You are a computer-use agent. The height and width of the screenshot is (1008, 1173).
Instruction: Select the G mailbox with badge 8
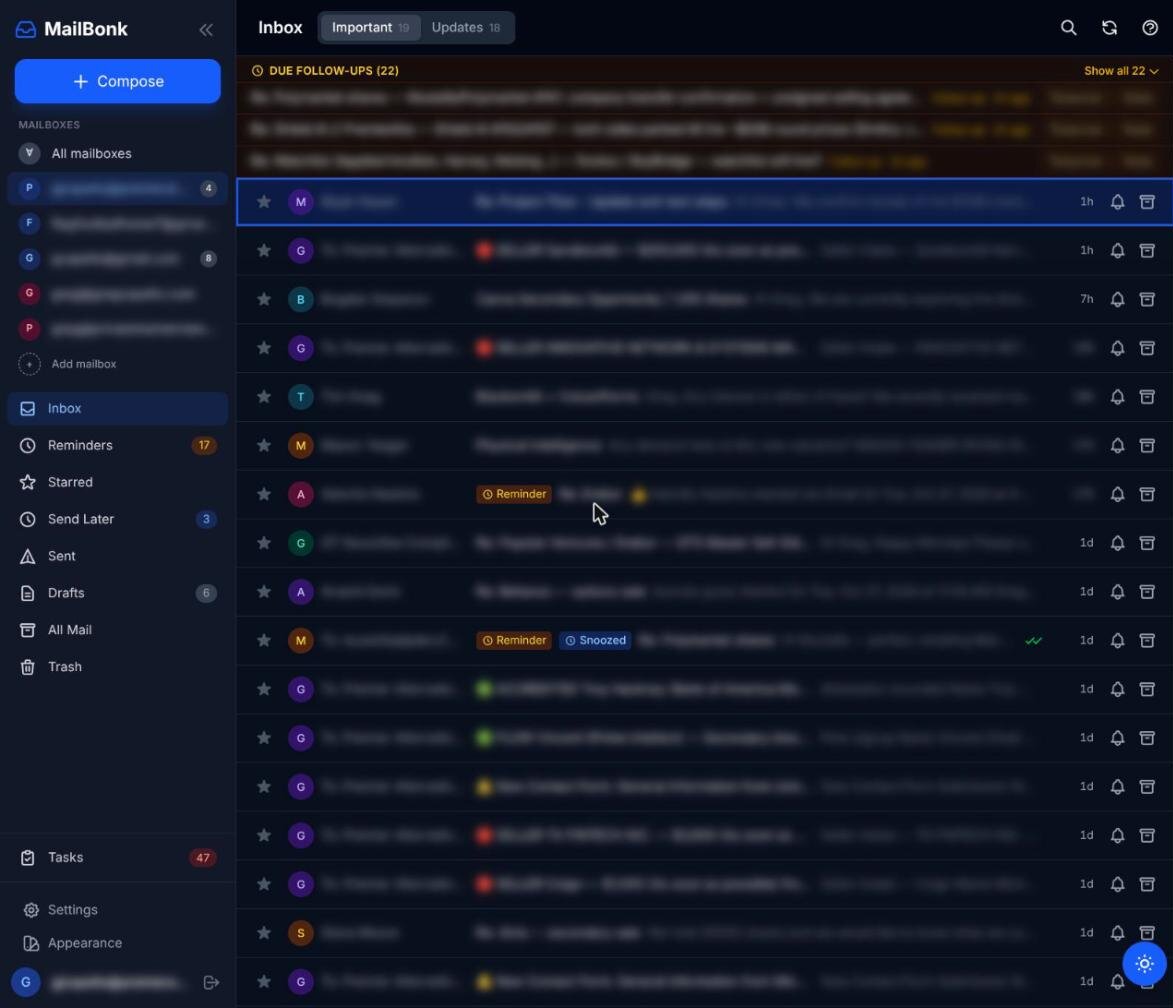click(117, 258)
